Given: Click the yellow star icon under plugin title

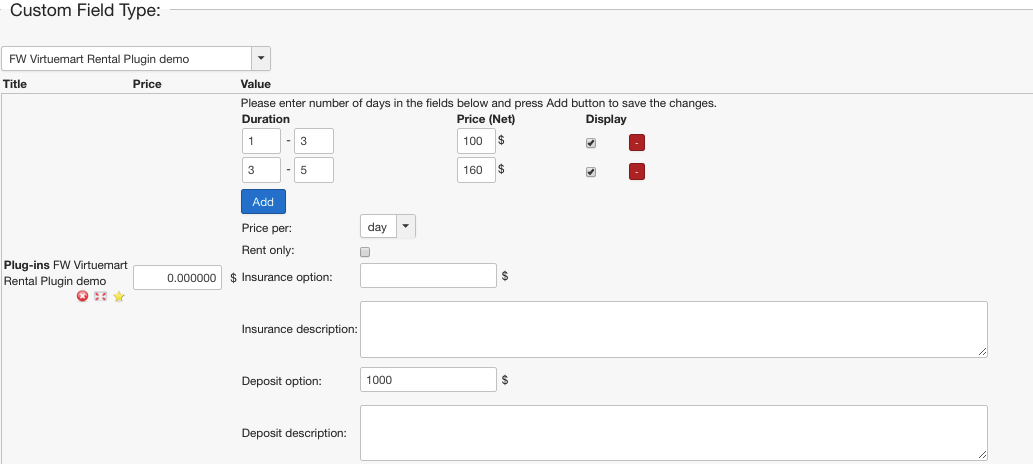Looking at the screenshot, I should tap(118, 297).
